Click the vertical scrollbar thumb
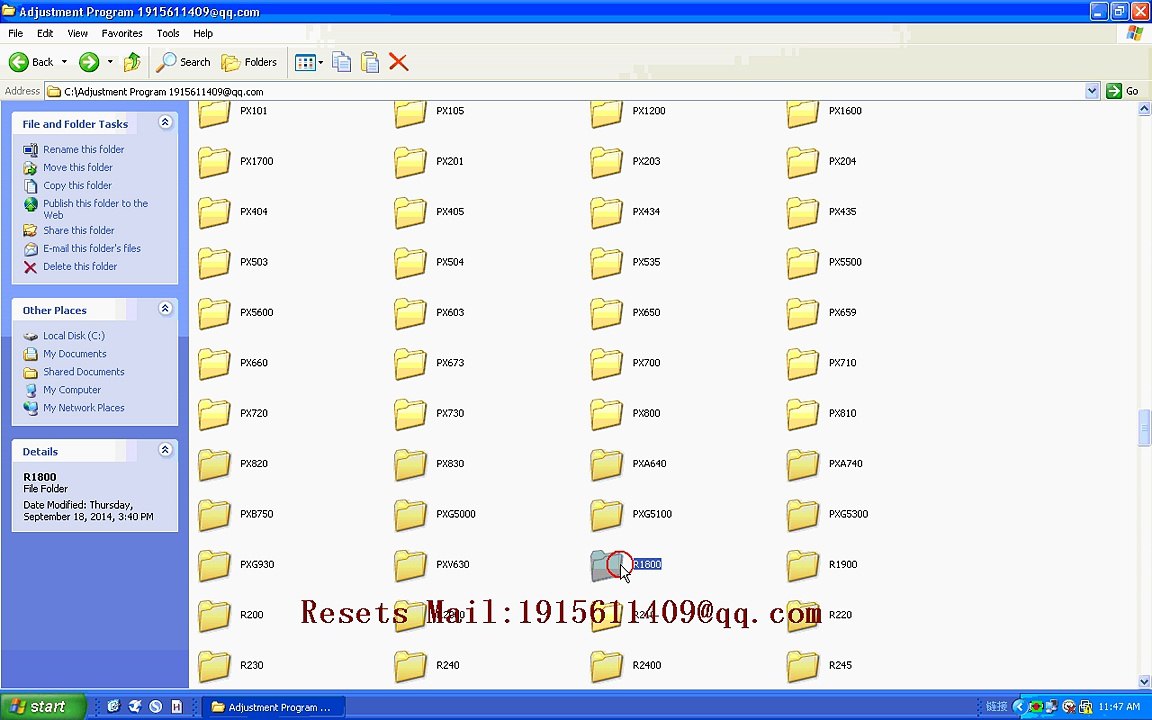Viewport: 1152px width, 720px height. 1144,428
